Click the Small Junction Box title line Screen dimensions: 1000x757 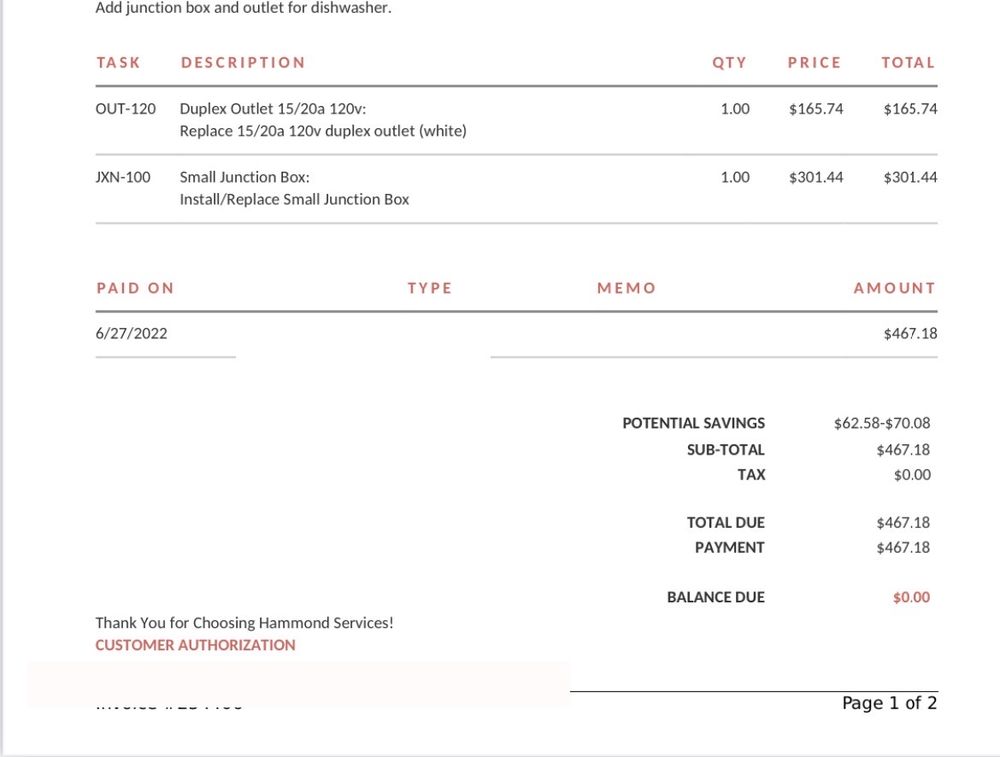click(244, 177)
